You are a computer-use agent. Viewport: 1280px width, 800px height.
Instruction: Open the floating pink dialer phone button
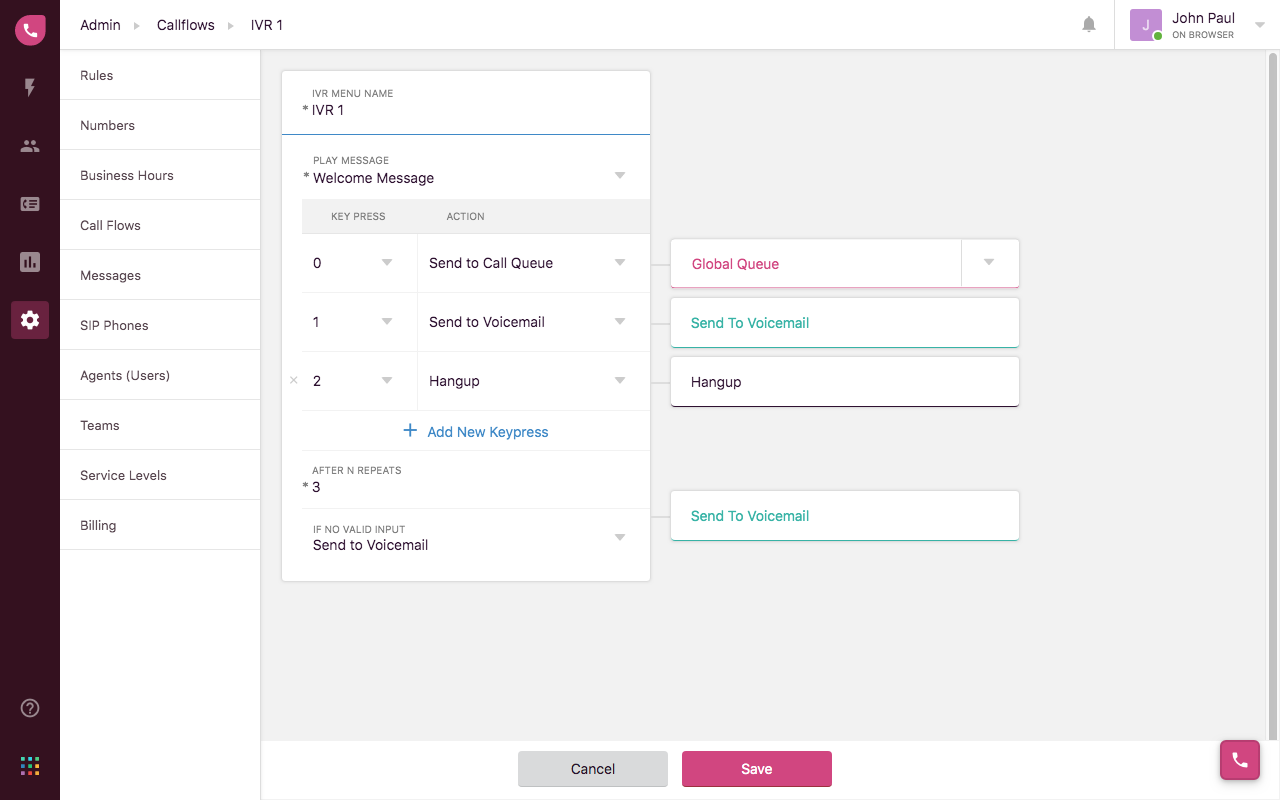coord(1240,760)
